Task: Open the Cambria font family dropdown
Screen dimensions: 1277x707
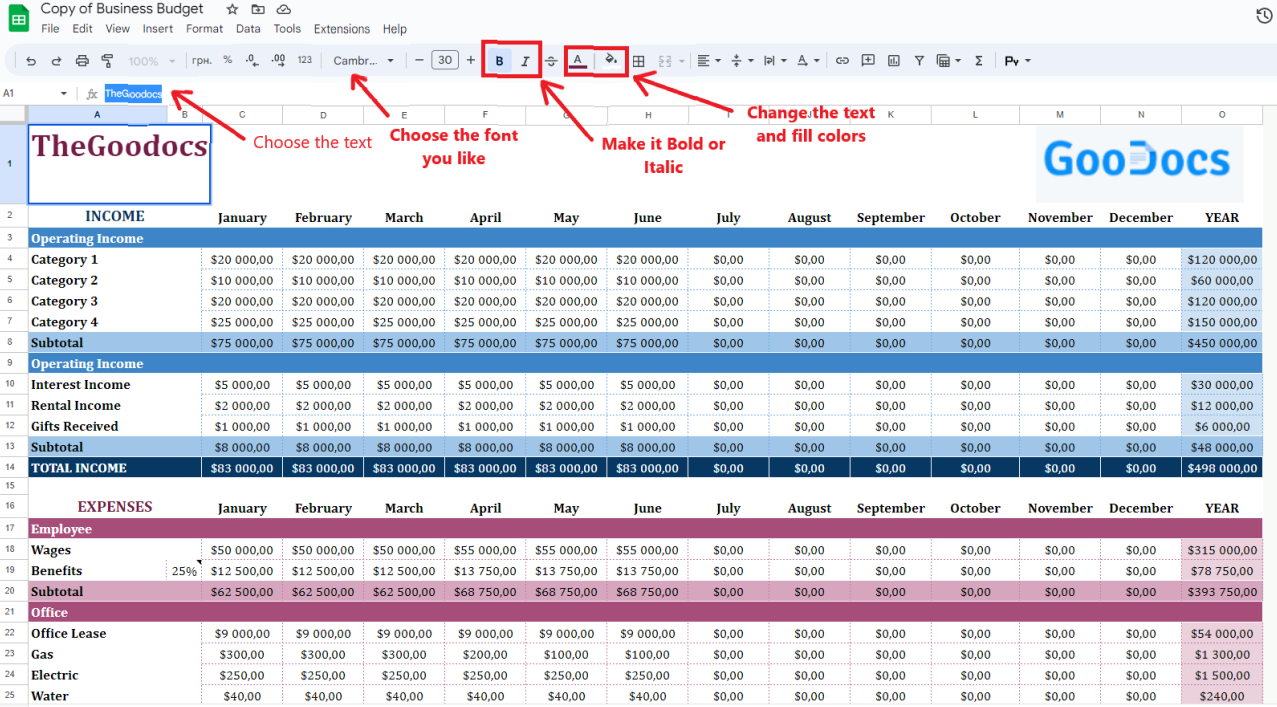Action: (364, 61)
